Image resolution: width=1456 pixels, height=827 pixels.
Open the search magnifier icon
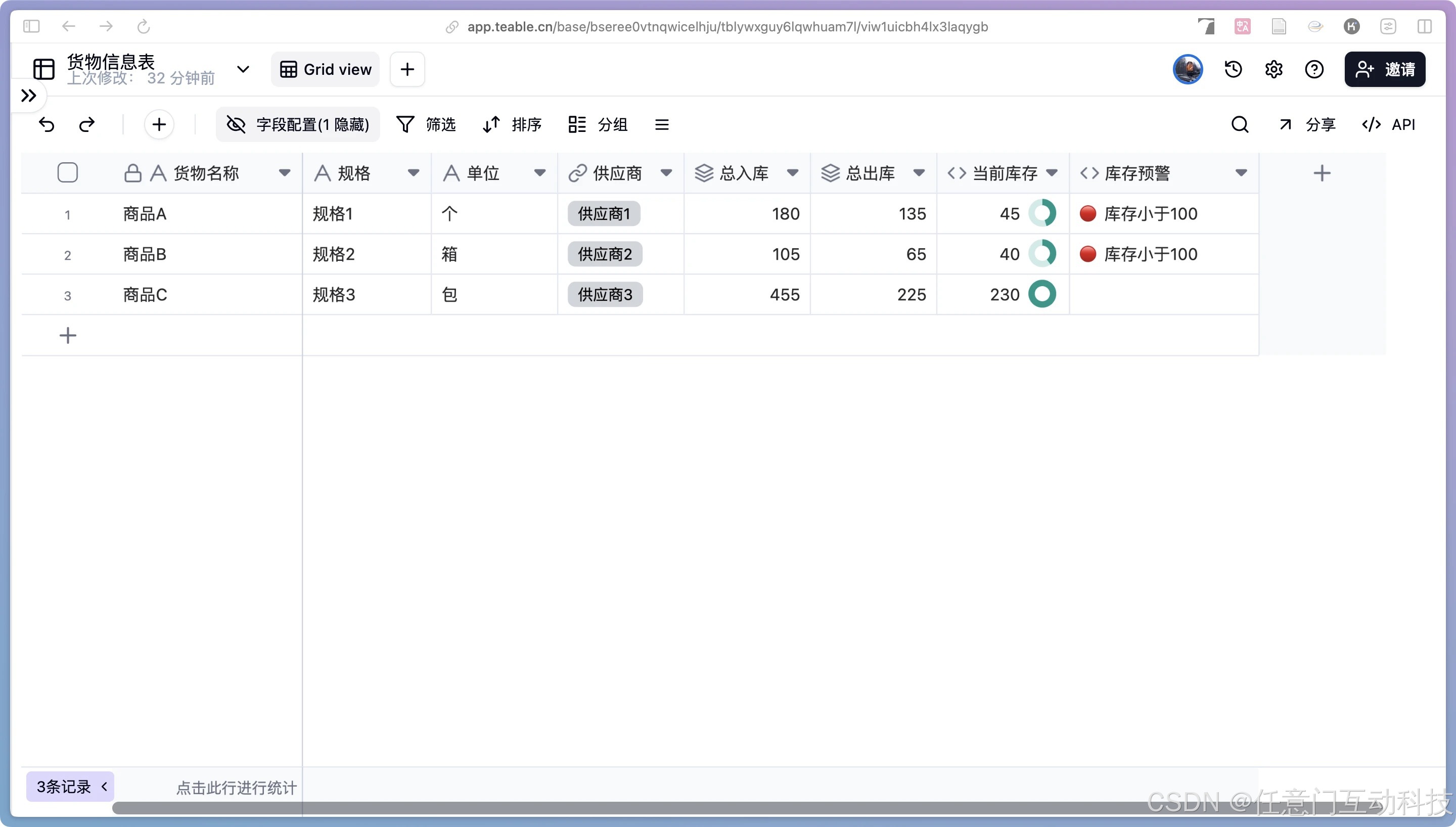coord(1240,124)
